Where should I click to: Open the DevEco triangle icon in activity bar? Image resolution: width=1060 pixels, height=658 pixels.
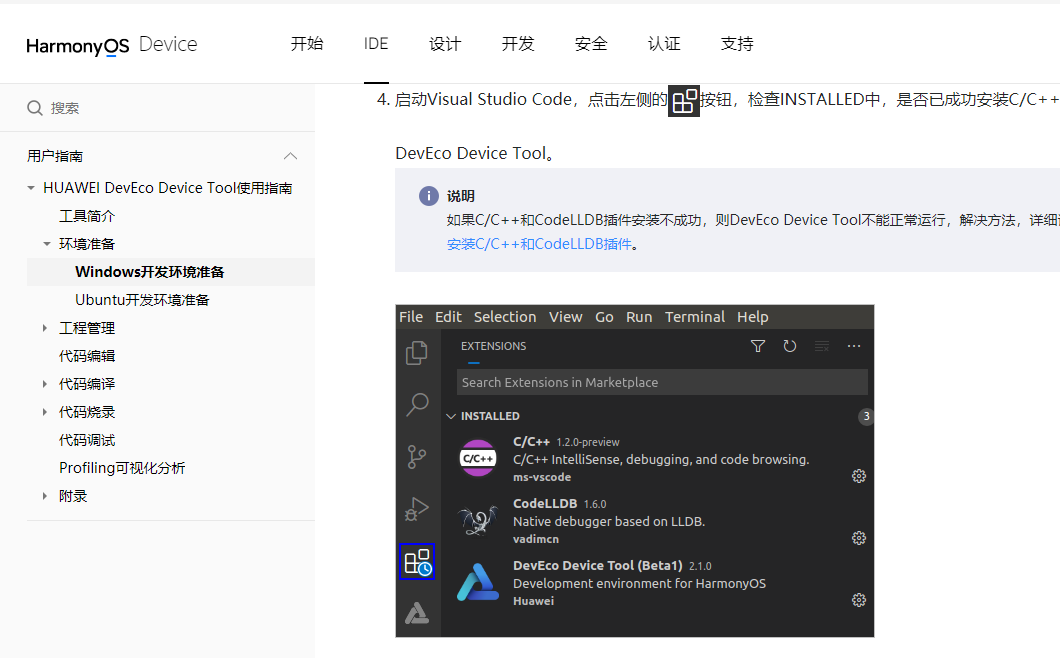click(417, 613)
